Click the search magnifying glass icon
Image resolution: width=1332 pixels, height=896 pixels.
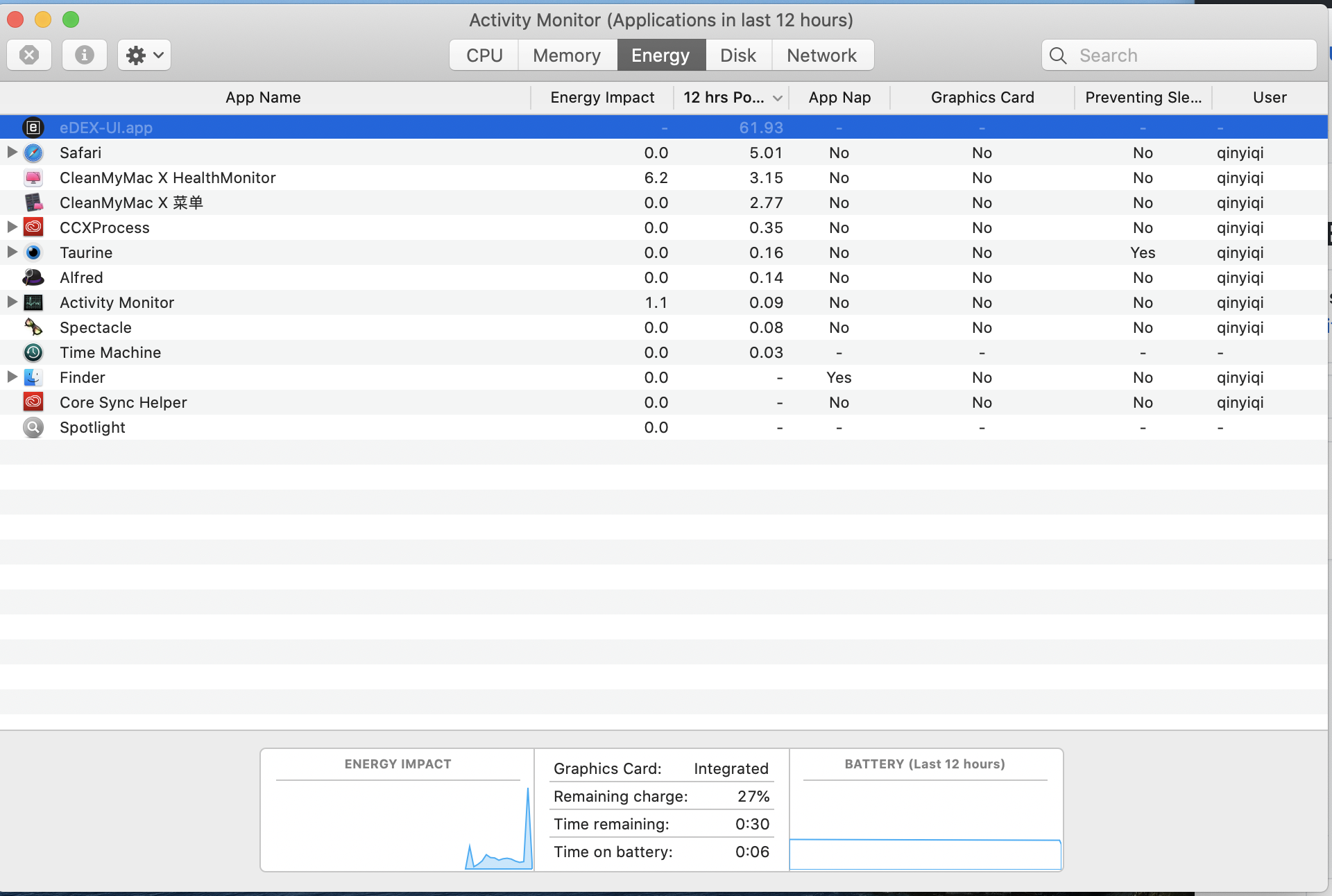(x=1058, y=55)
